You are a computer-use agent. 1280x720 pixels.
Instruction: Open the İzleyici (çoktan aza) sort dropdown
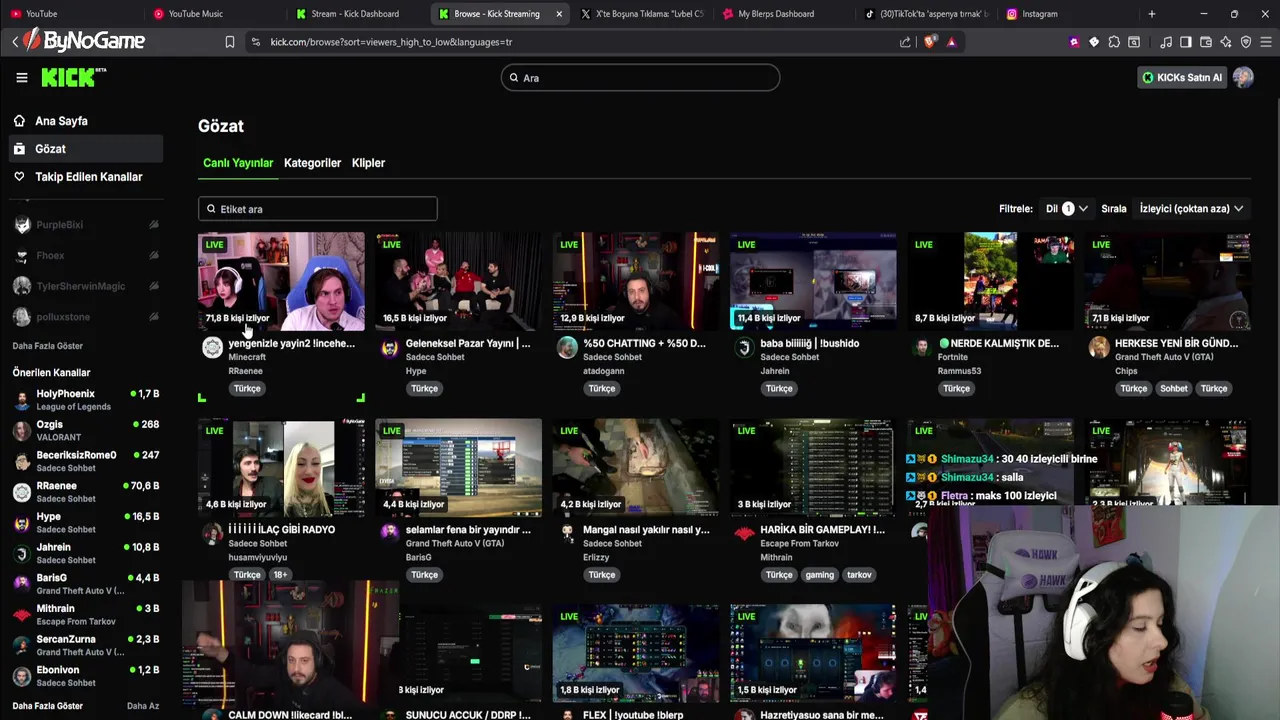pos(1191,208)
